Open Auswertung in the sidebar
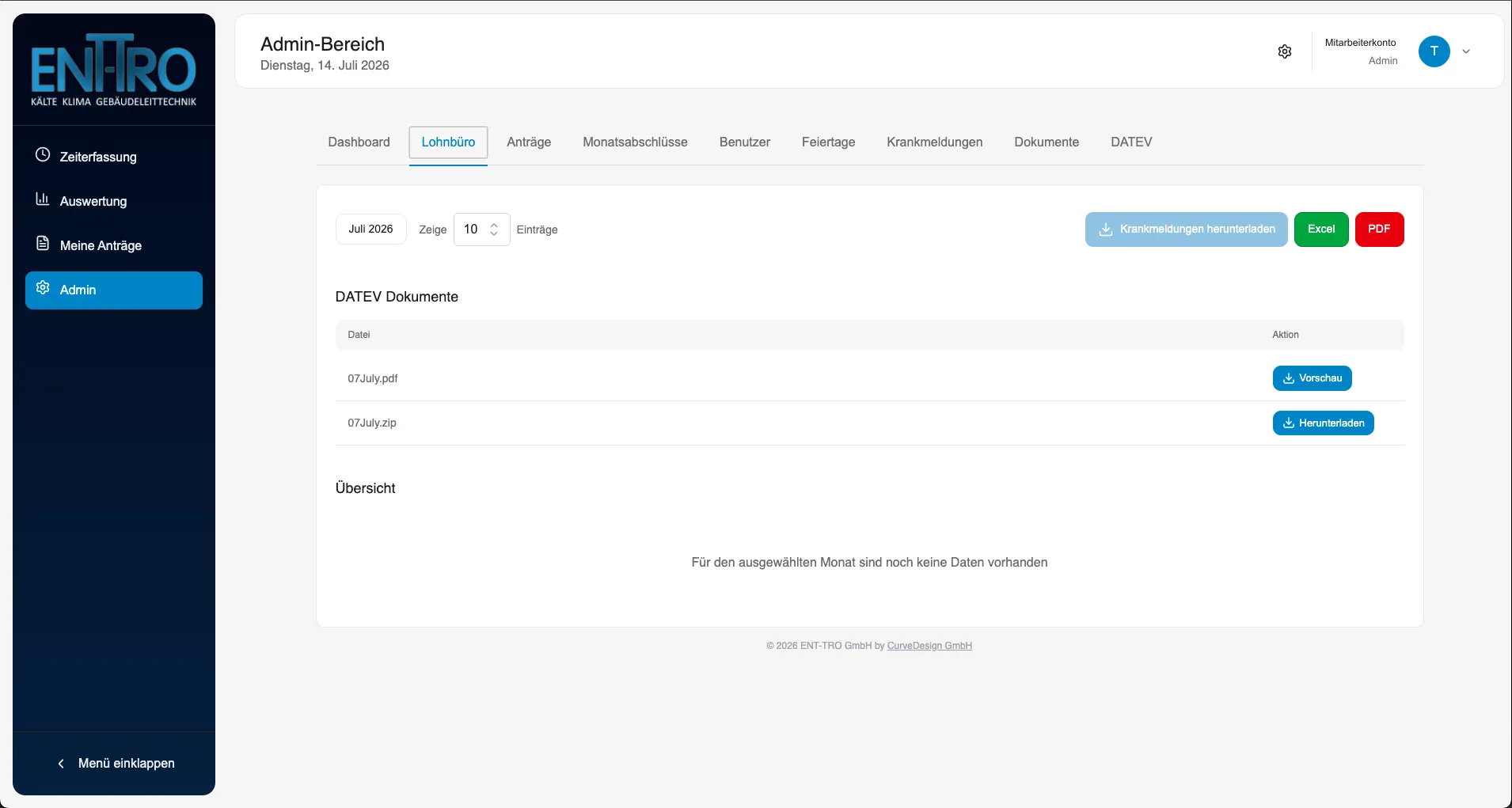 click(114, 201)
